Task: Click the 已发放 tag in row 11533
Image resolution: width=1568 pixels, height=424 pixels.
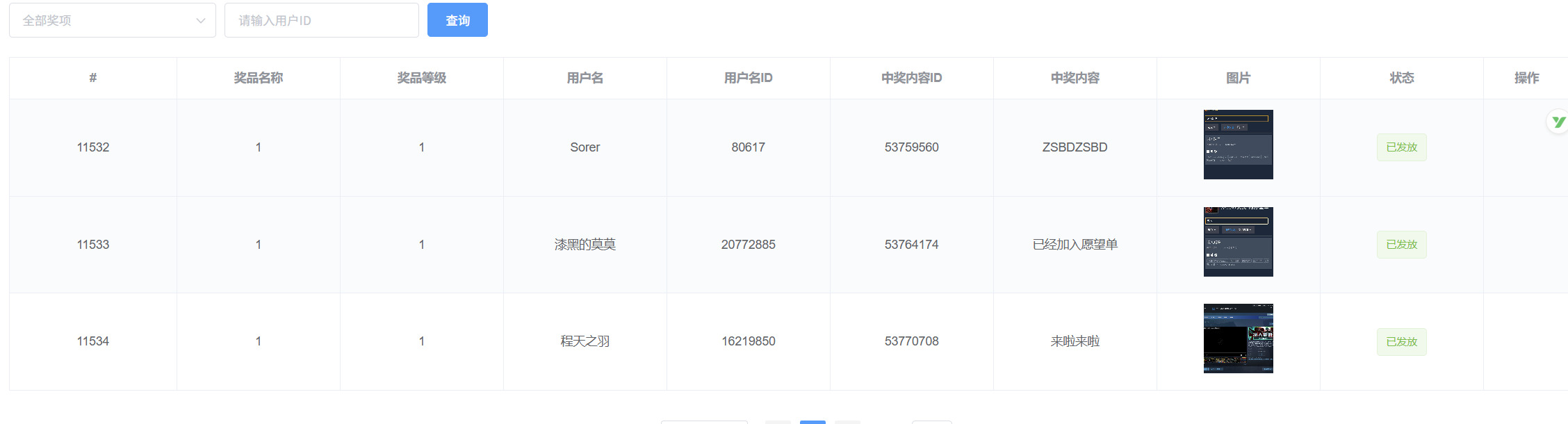Action: click(x=1401, y=245)
